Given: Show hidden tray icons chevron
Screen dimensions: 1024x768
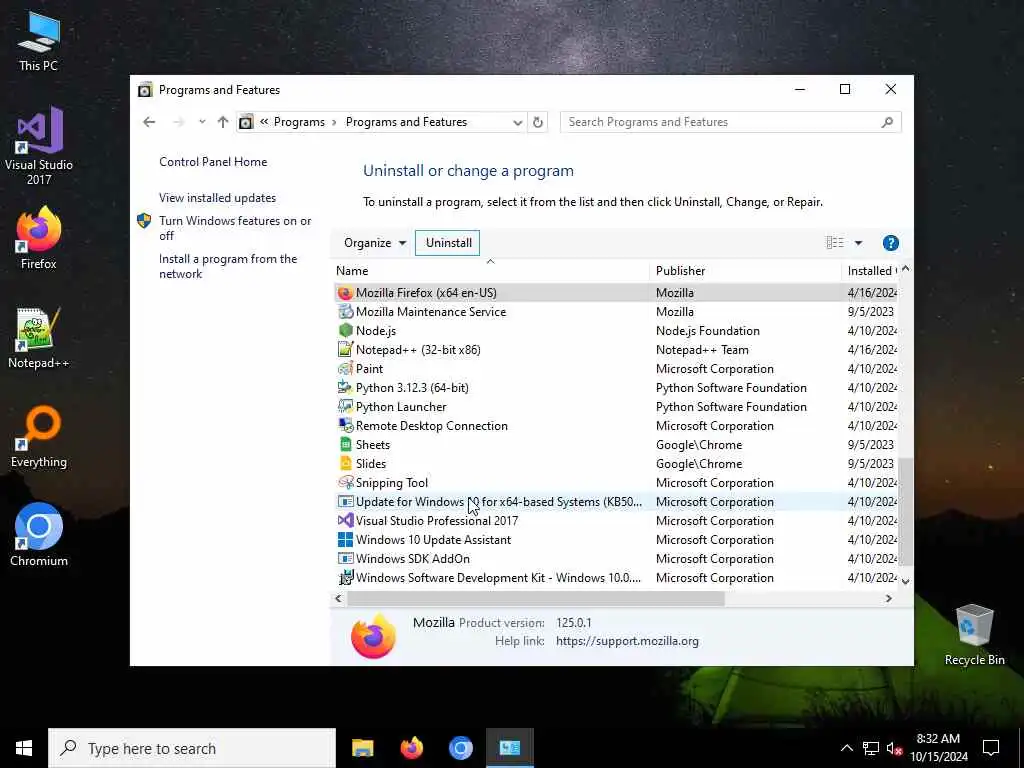Looking at the screenshot, I should 846,748.
